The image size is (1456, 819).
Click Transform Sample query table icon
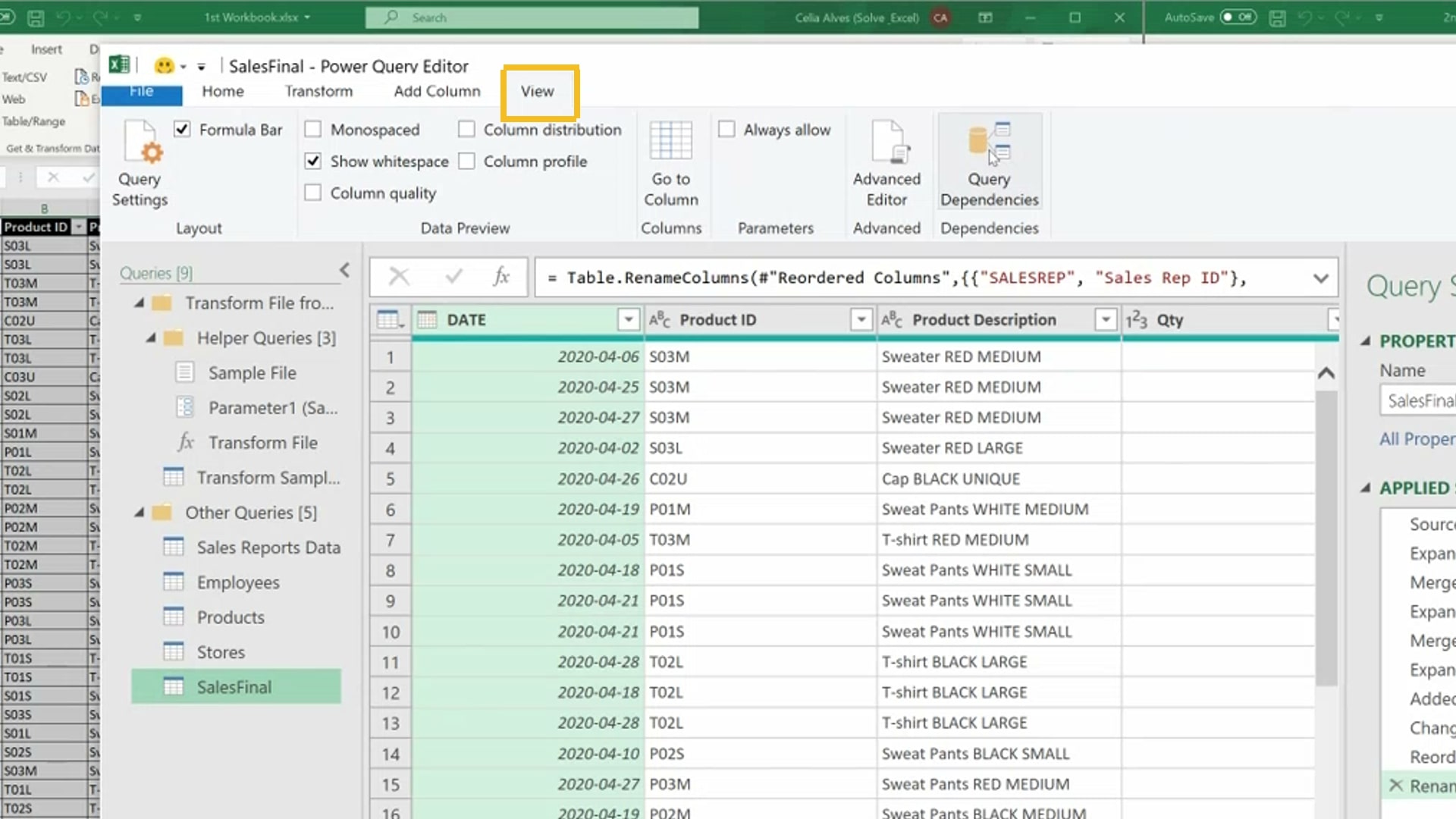point(174,477)
